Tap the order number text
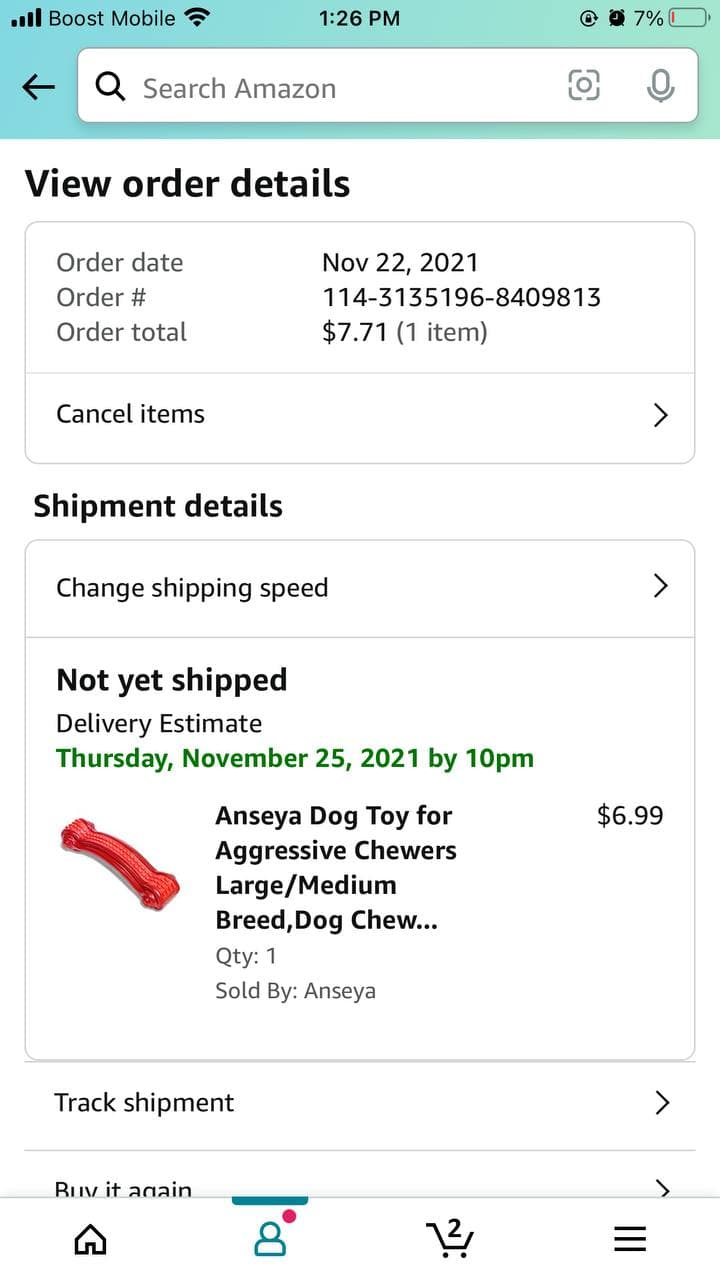720x1280 pixels. pyautogui.click(x=461, y=297)
